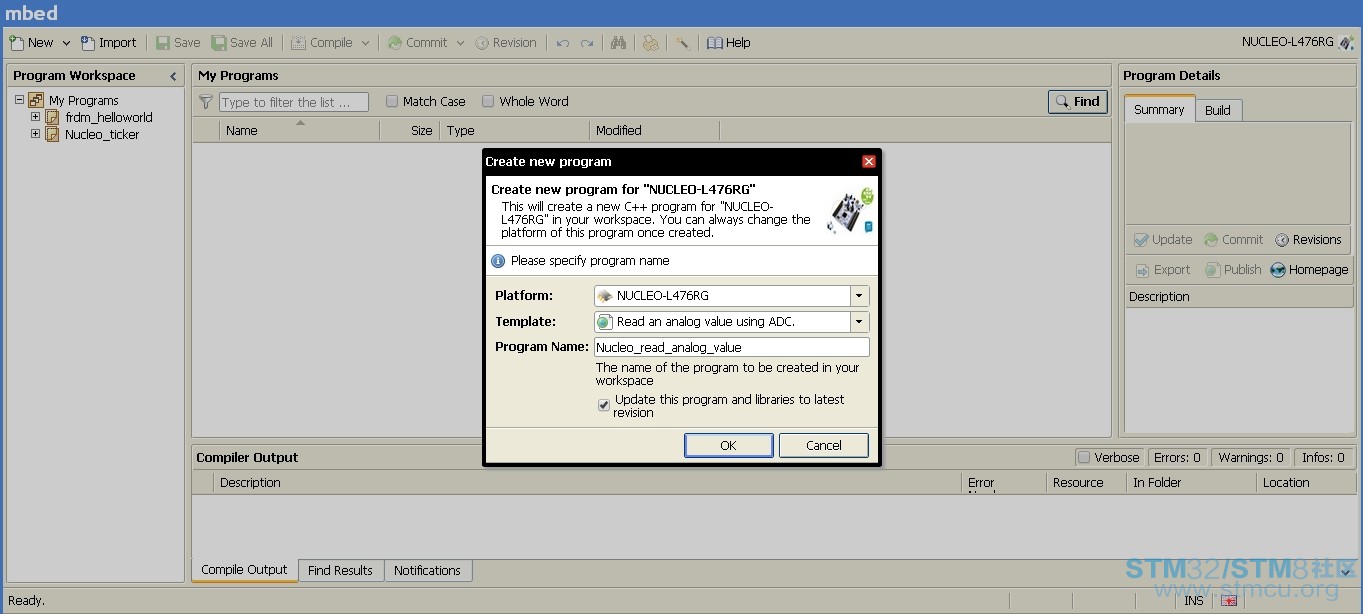Click the NUCLEO-L476RG platform selector icon
The height and width of the screenshot is (614, 1363).
1346,42
